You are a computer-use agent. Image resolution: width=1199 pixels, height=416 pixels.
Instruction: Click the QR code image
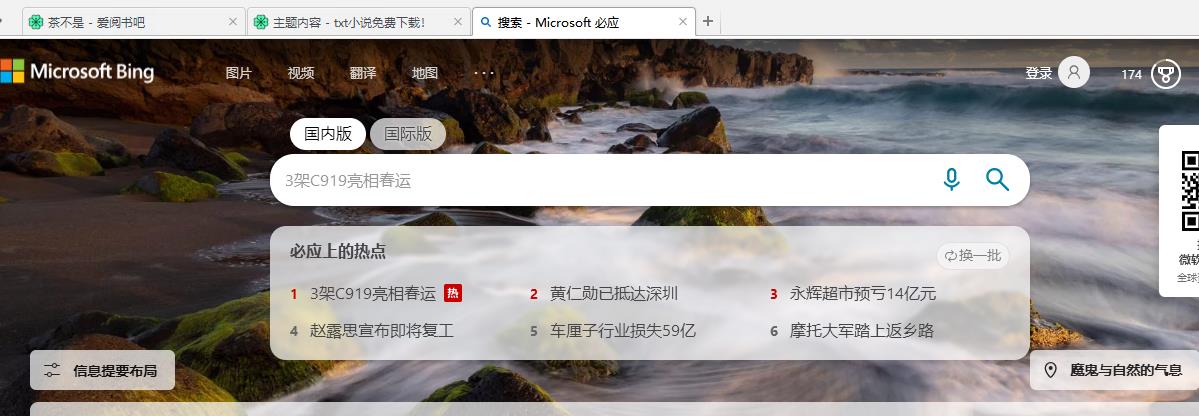[1190, 191]
